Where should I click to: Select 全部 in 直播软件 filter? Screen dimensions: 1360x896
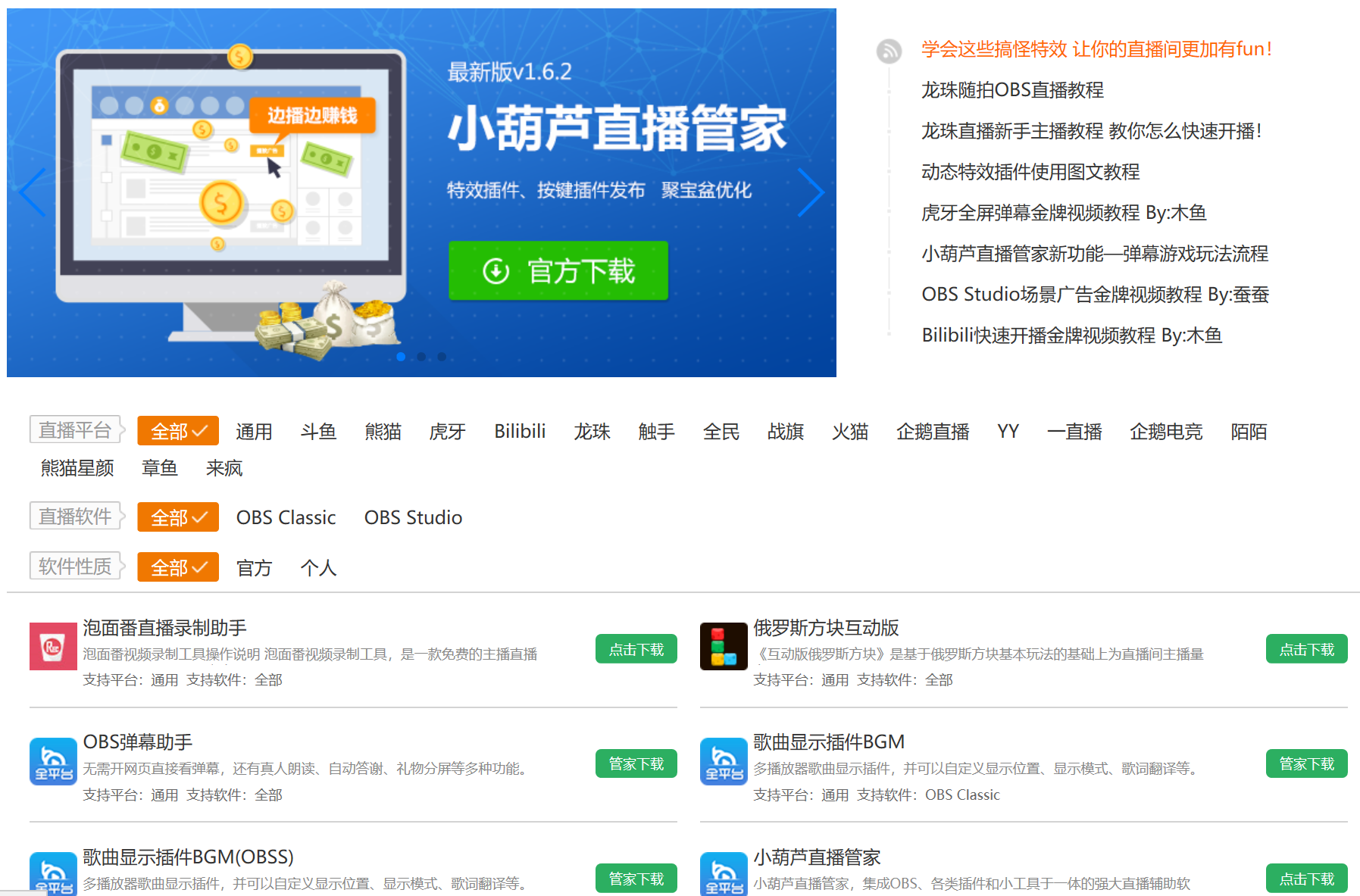pos(178,517)
